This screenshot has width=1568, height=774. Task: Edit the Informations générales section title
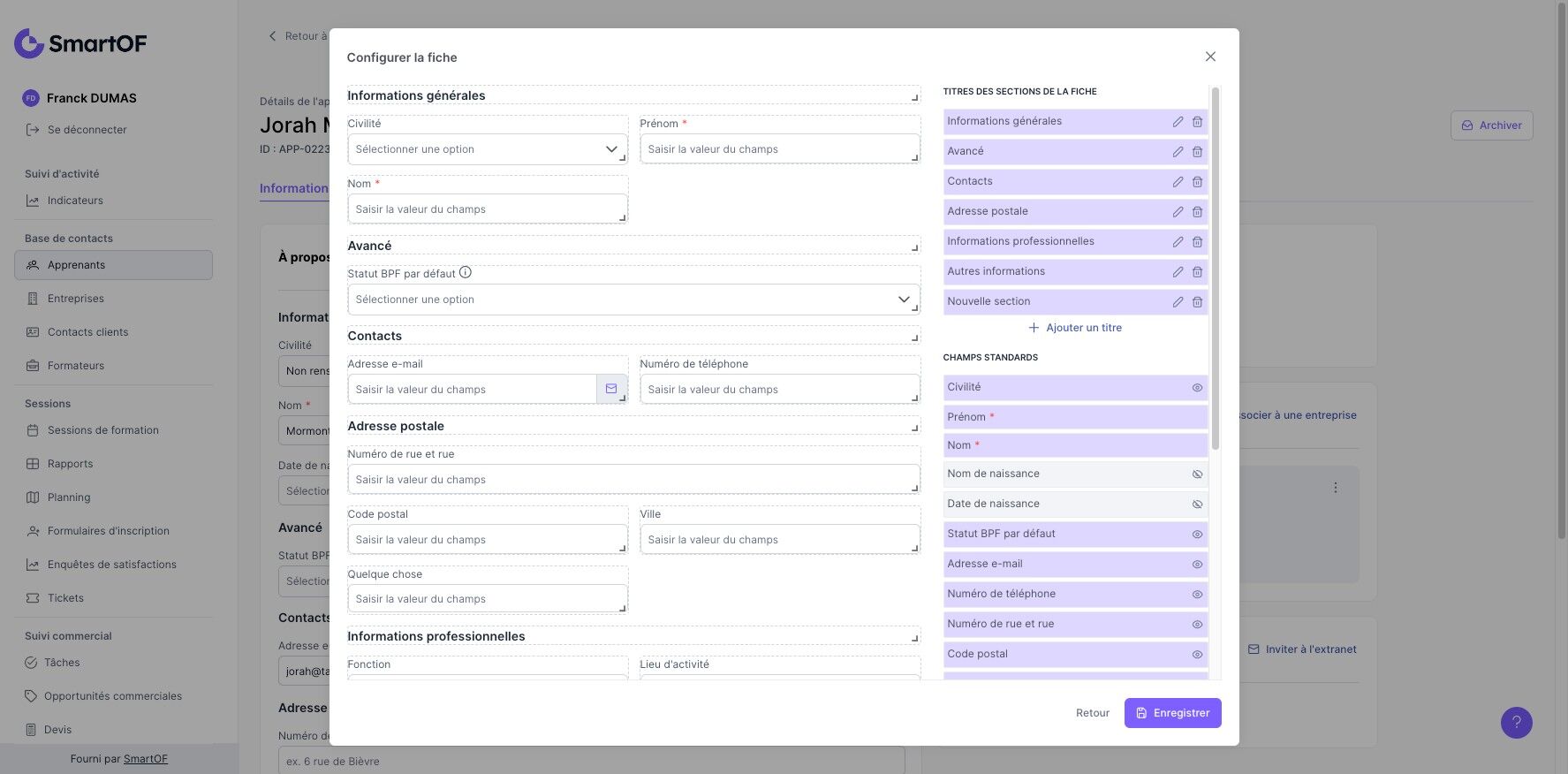pyautogui.click(x=1178, y=122)
